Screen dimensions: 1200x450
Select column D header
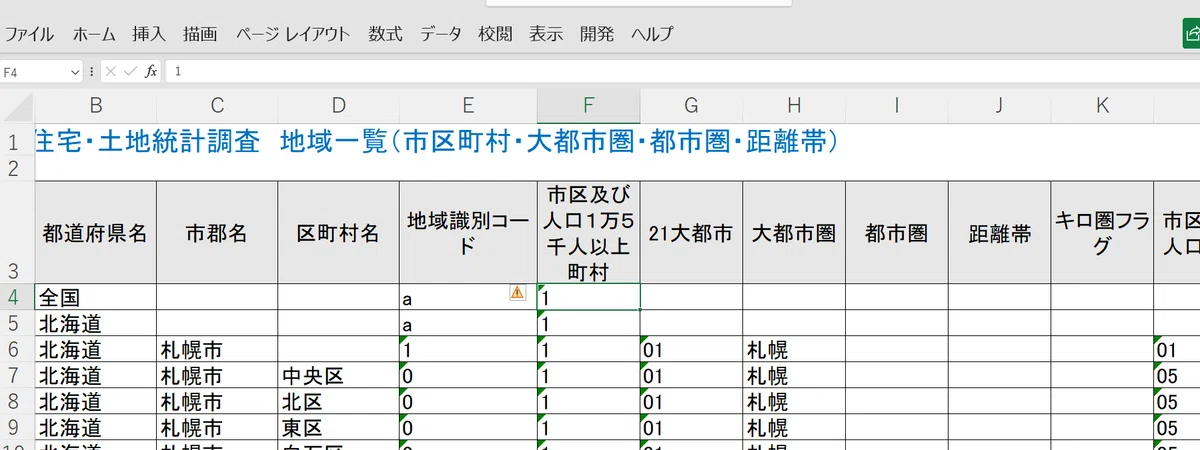pos(338,105)
